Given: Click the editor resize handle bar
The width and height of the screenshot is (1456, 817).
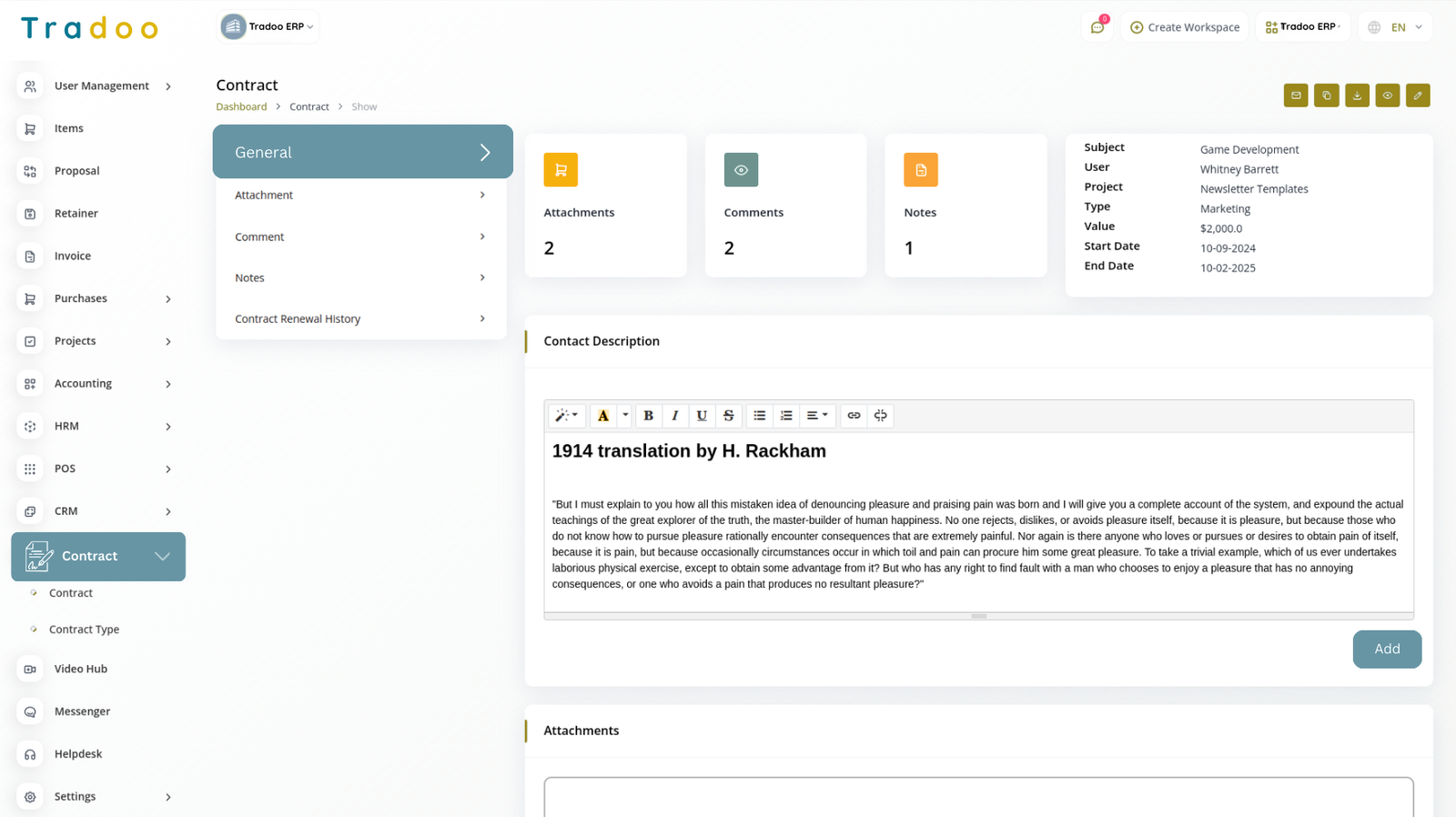Looking at the screenshot, I should point(978,617).
